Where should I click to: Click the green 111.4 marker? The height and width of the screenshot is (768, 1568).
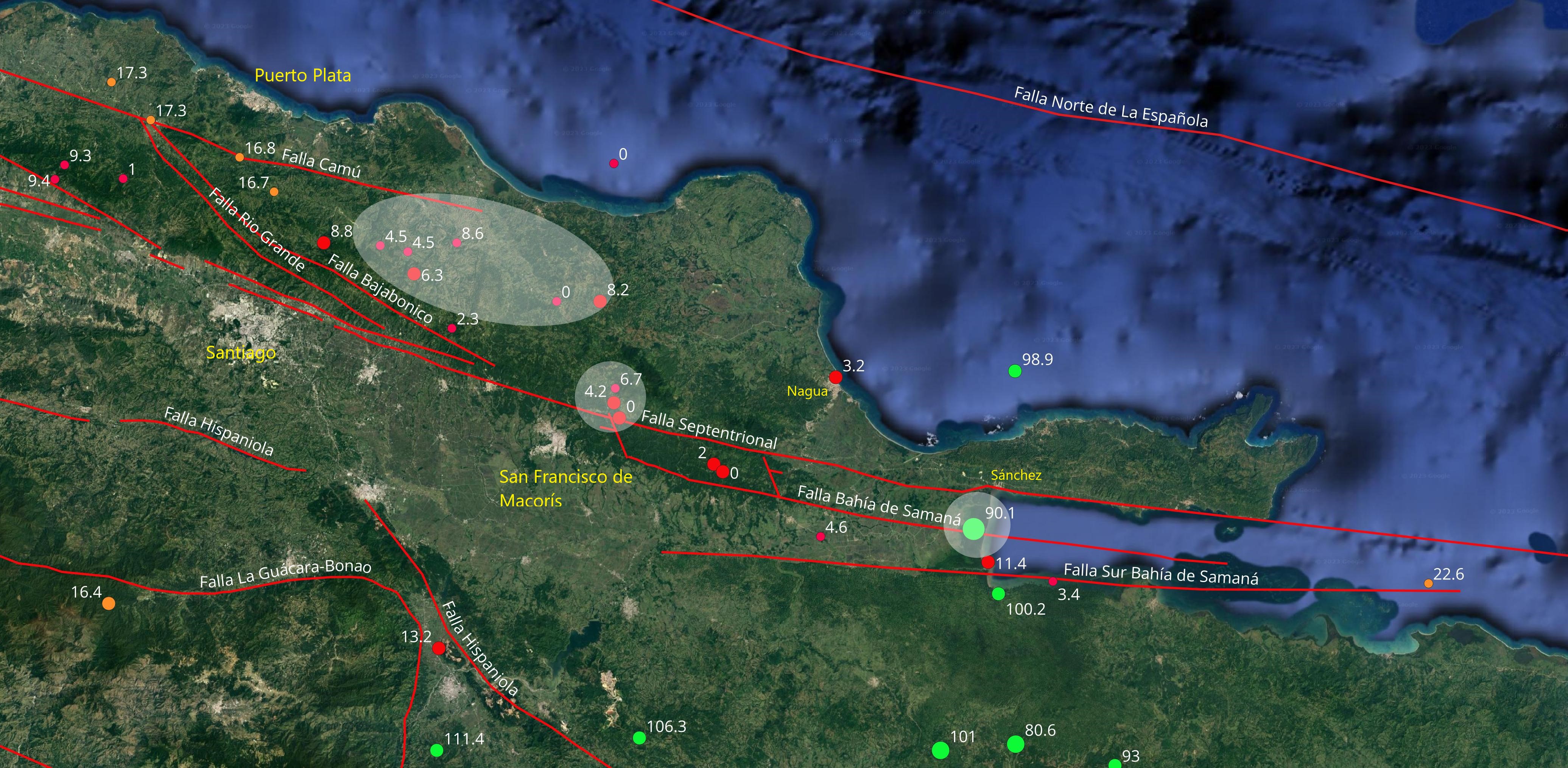pos(436,750)
